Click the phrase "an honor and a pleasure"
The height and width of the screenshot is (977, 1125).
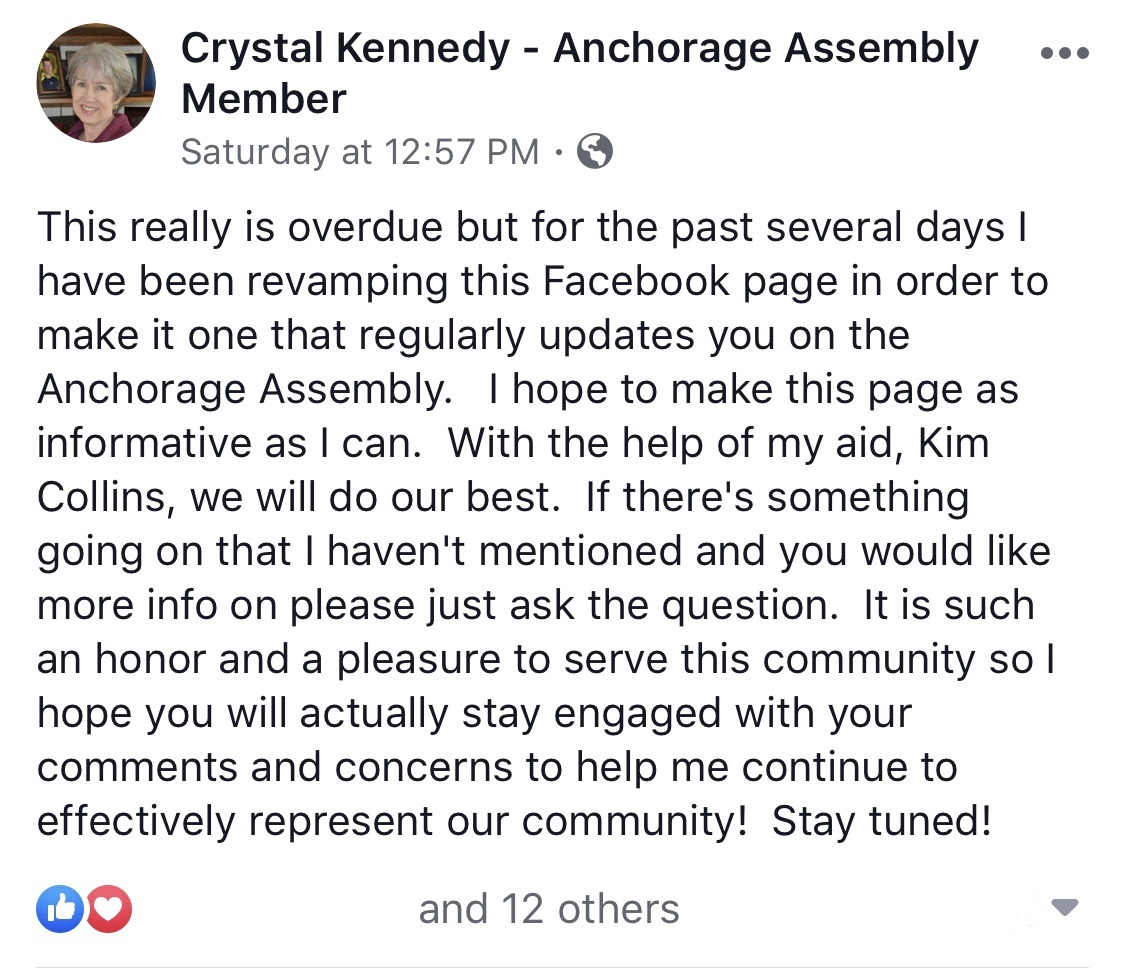(268, 660)
